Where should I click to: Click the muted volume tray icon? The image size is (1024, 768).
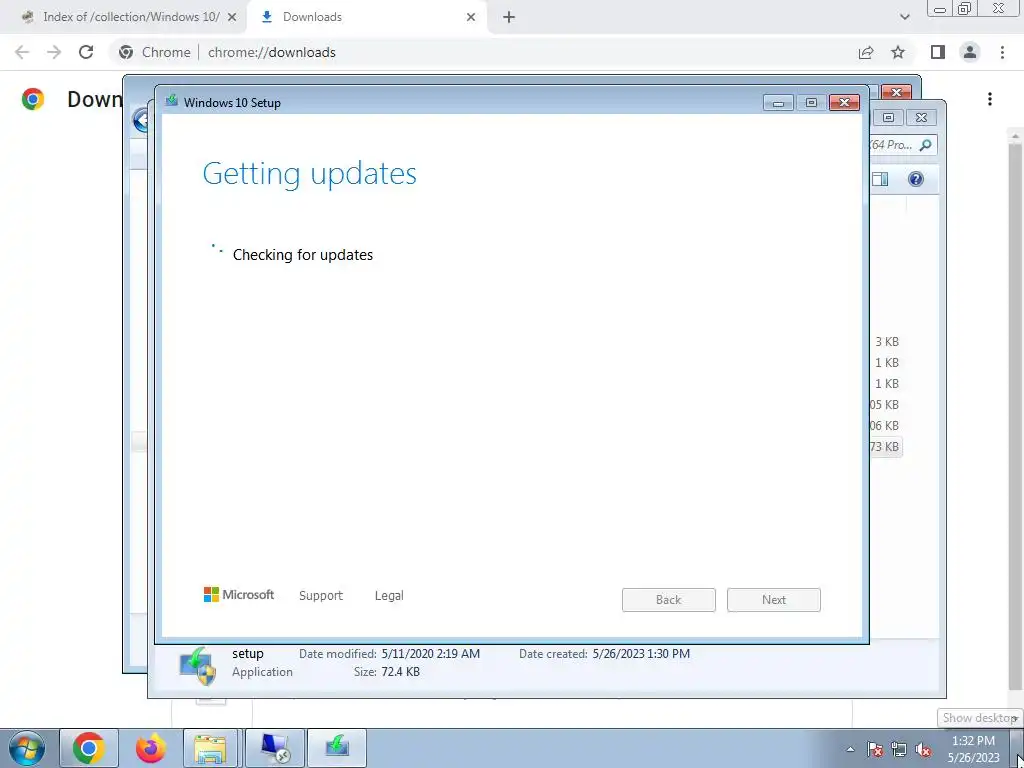[x=923, y=749]
